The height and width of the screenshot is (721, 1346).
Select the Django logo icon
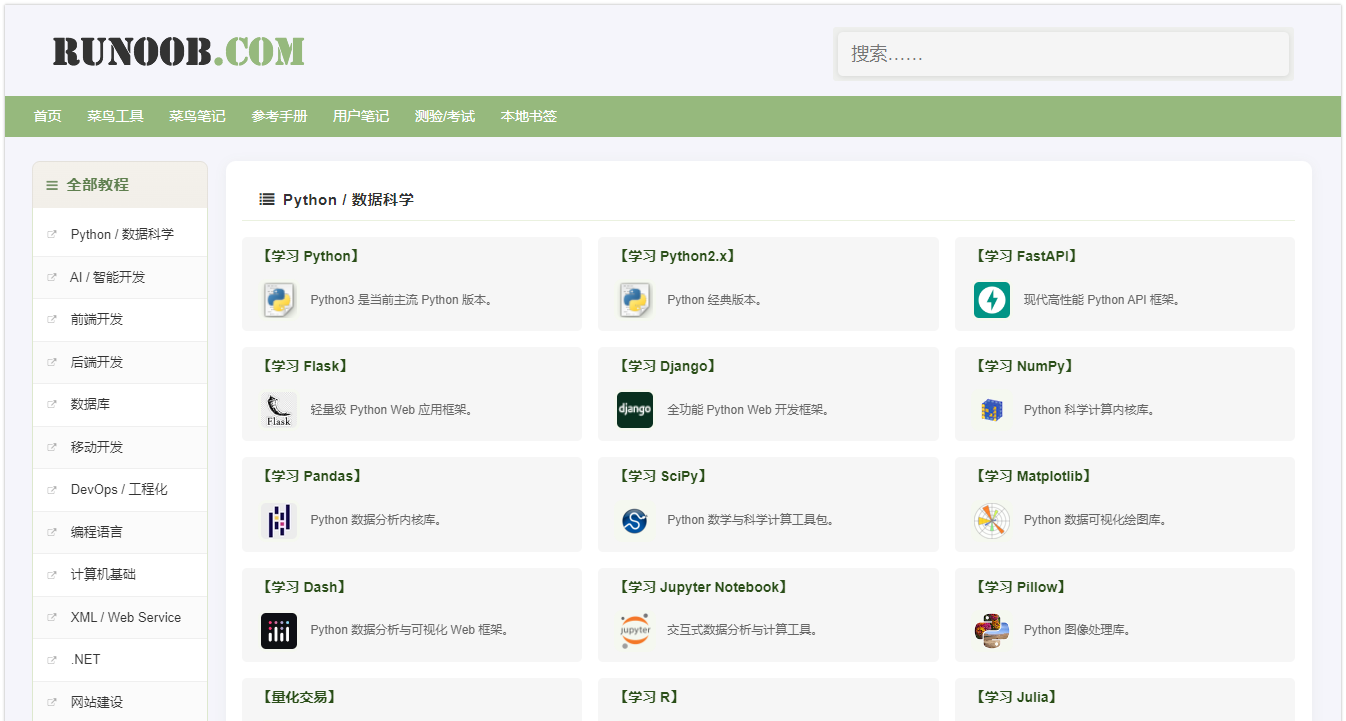[x=635, y=410]
